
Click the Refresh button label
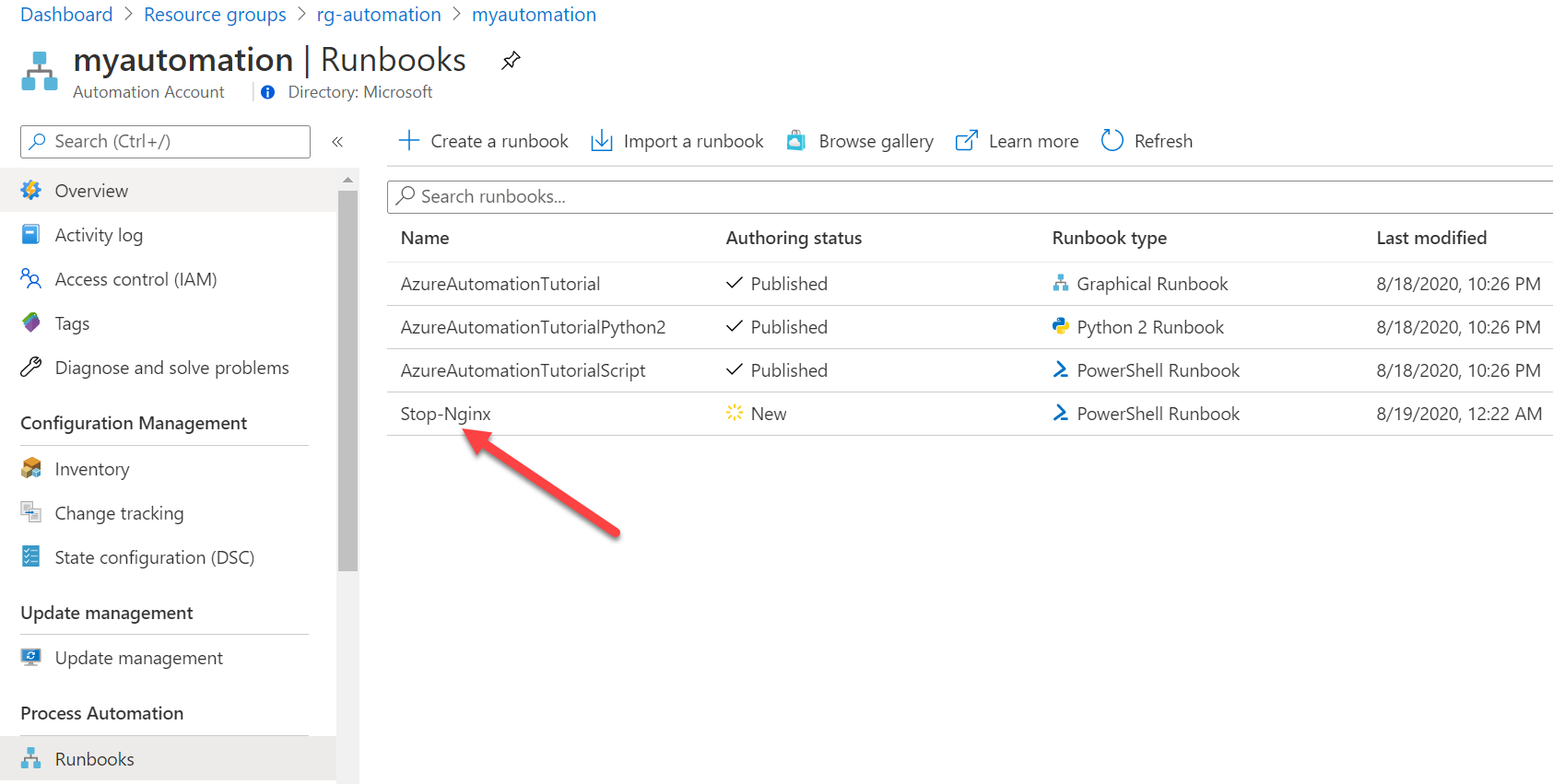click(x=1163, y=141)
